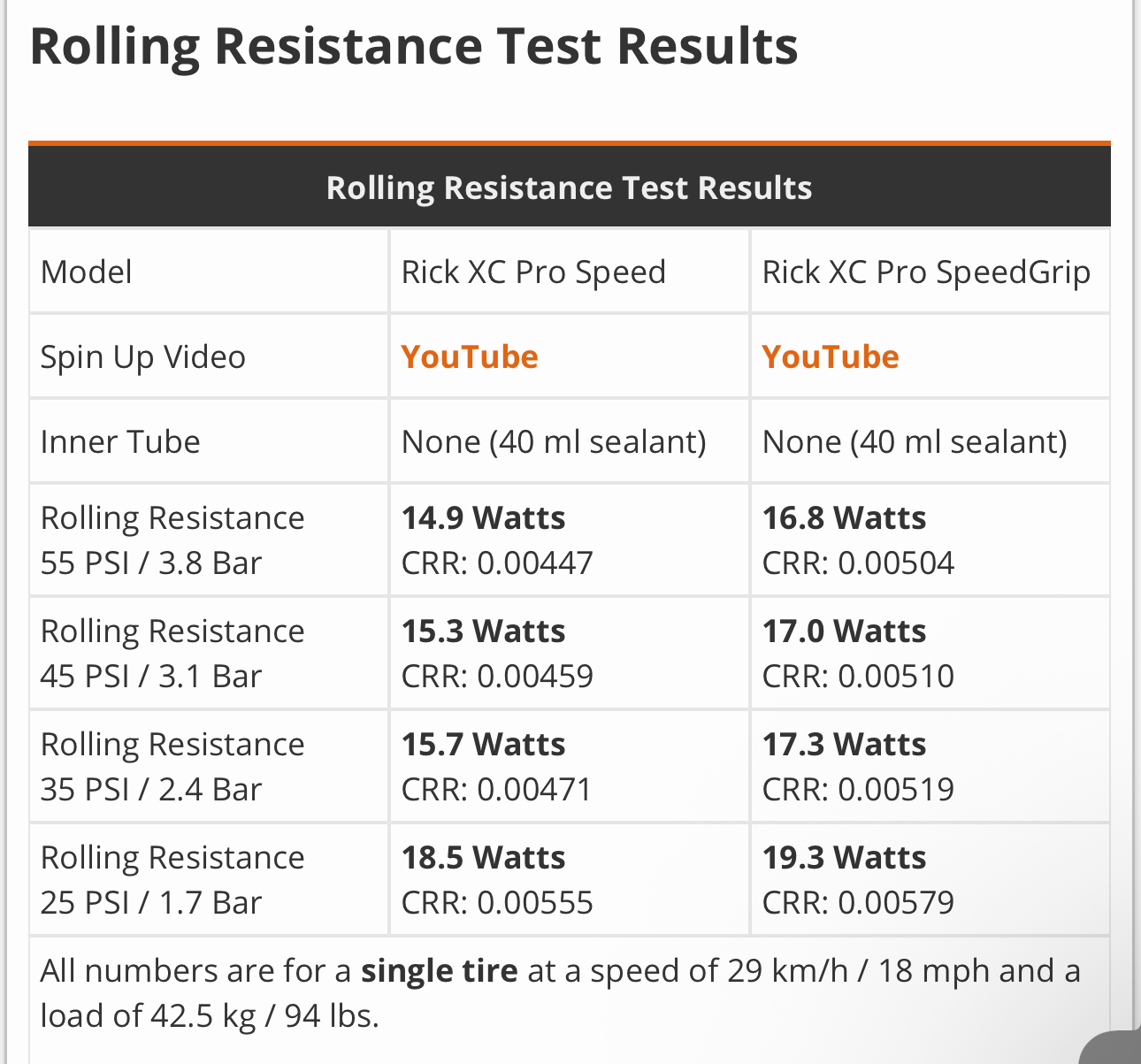Viewport: 1141px width, 1064px height.
Task: Click the Rick XC Pro SpeedGrip model name
Action: [926, 272]
